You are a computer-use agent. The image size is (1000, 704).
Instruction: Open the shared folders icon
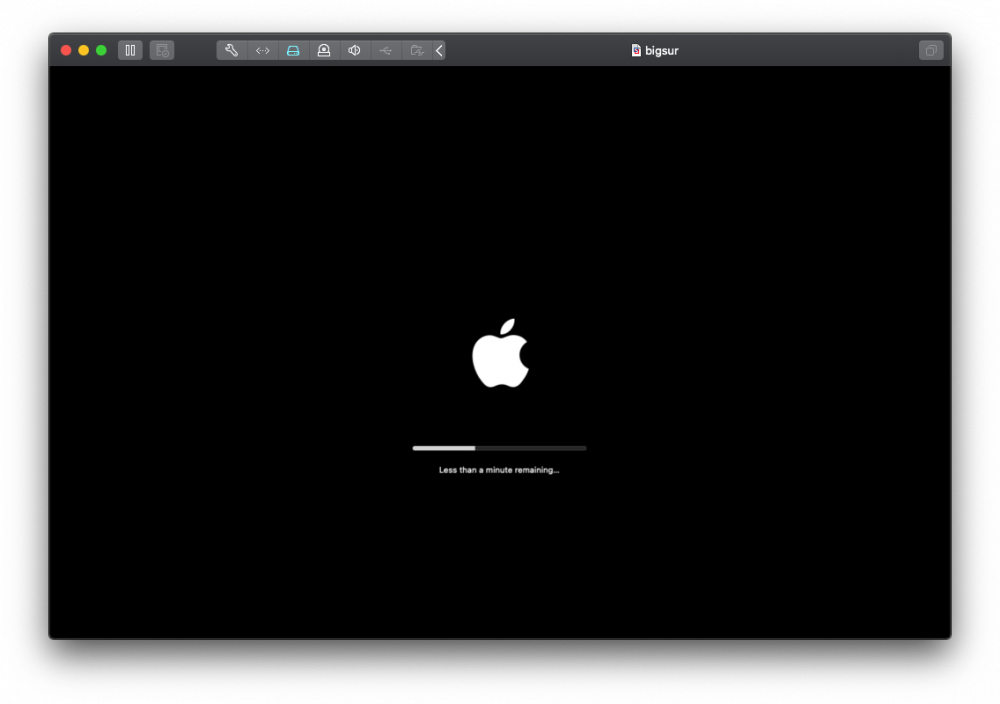pos(417,50)
